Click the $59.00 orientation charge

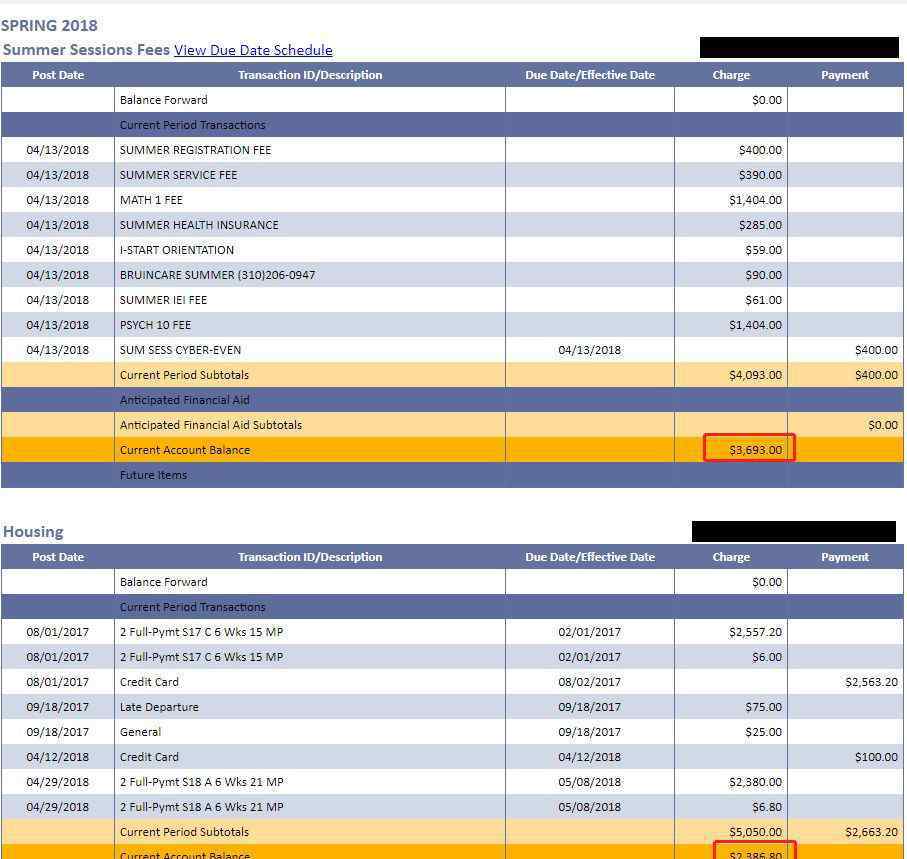(x=764, y=250)
